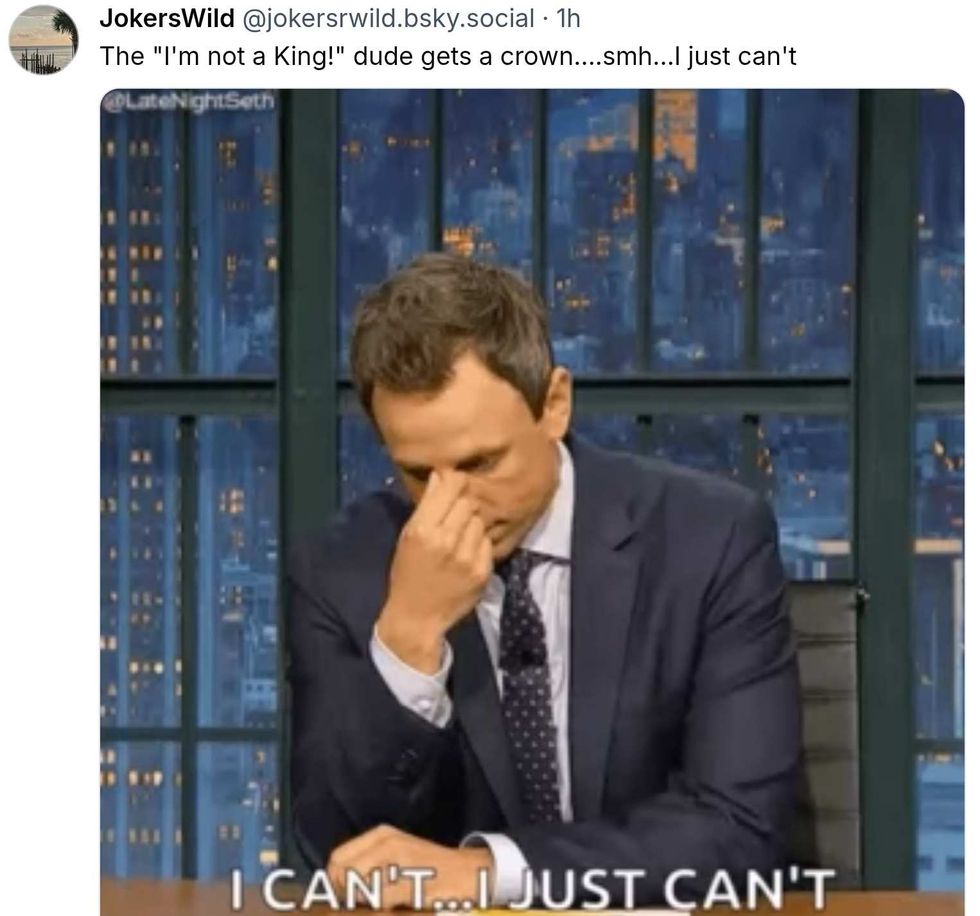Open the @jokersrwild.bsky.social handle link

[x=388, y=19]
